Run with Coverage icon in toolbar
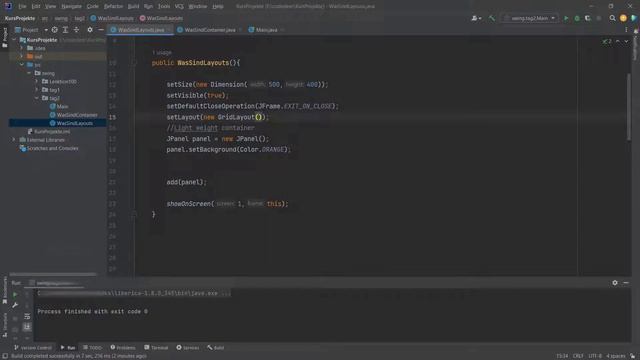The image size is (640, 360). click(x=588, y=18)
